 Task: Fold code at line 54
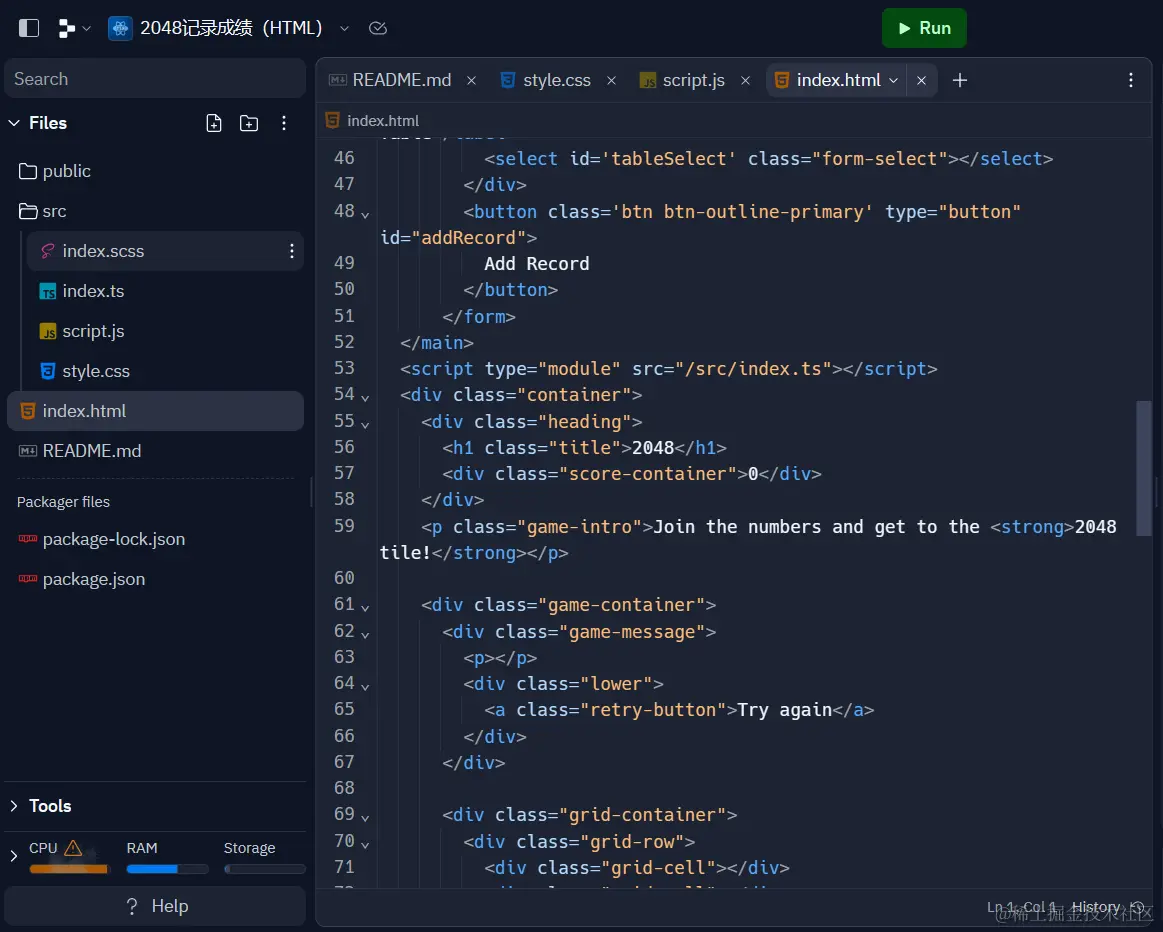click(x=365, y=397)
